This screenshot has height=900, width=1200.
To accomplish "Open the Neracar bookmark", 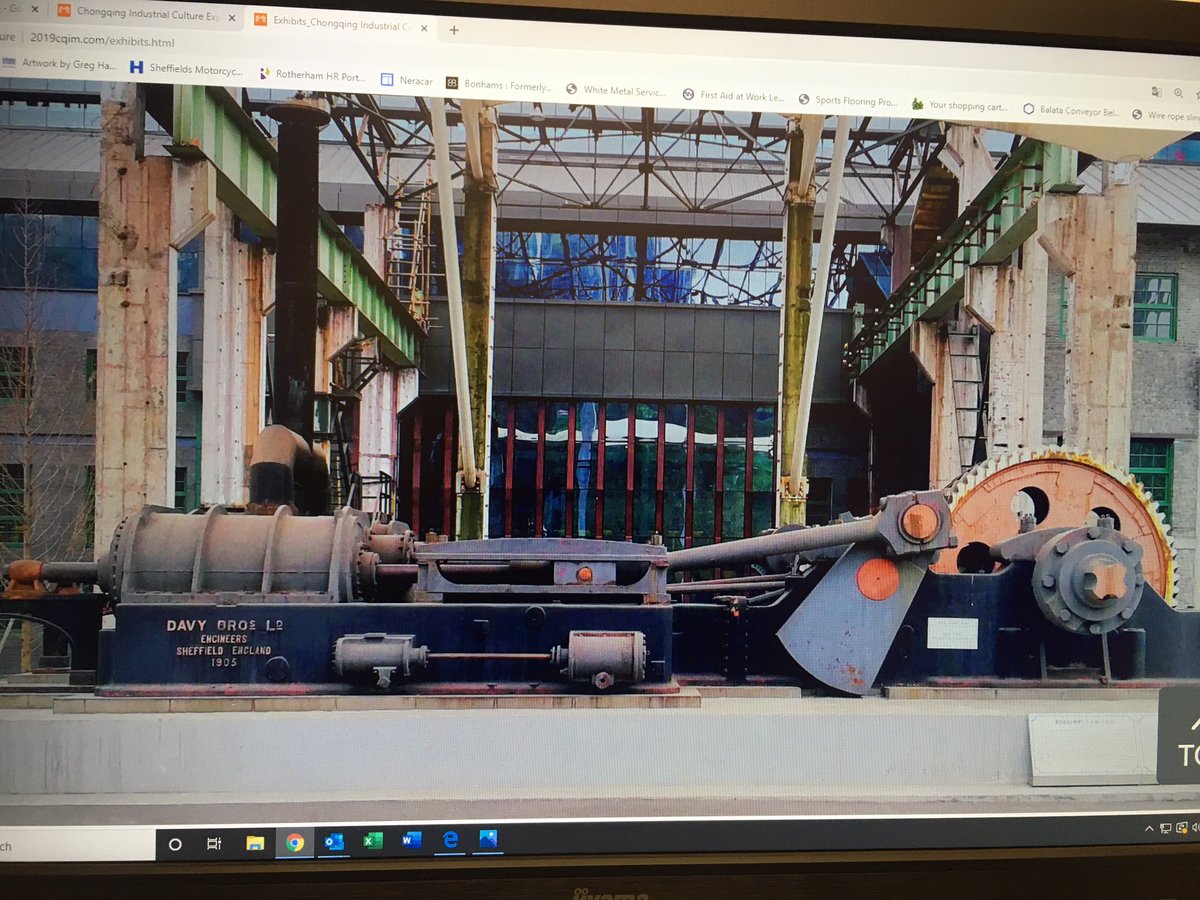I will [x=407, y=79].
